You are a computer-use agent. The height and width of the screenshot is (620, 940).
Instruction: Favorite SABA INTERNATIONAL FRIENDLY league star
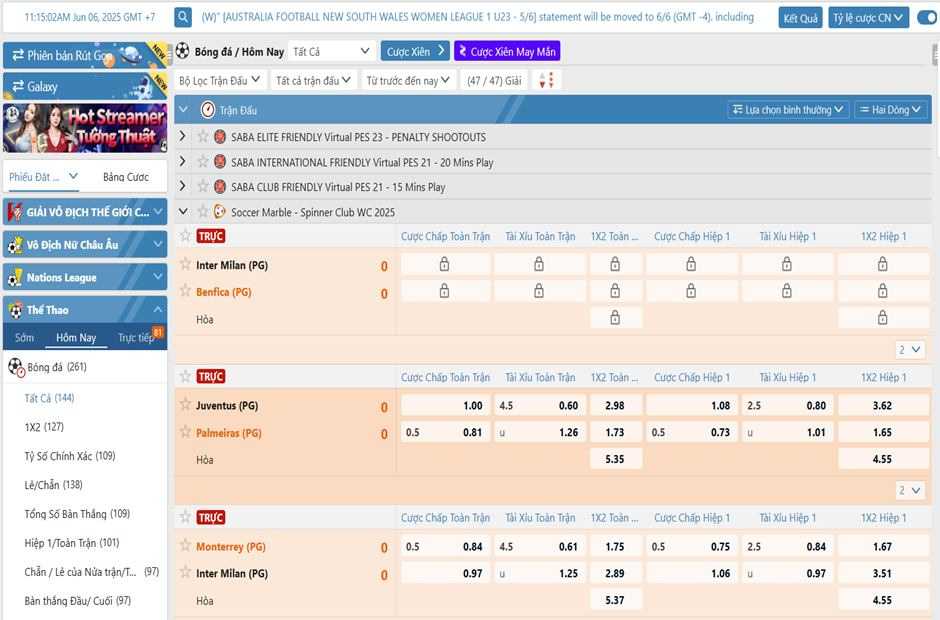coord(203,162)
